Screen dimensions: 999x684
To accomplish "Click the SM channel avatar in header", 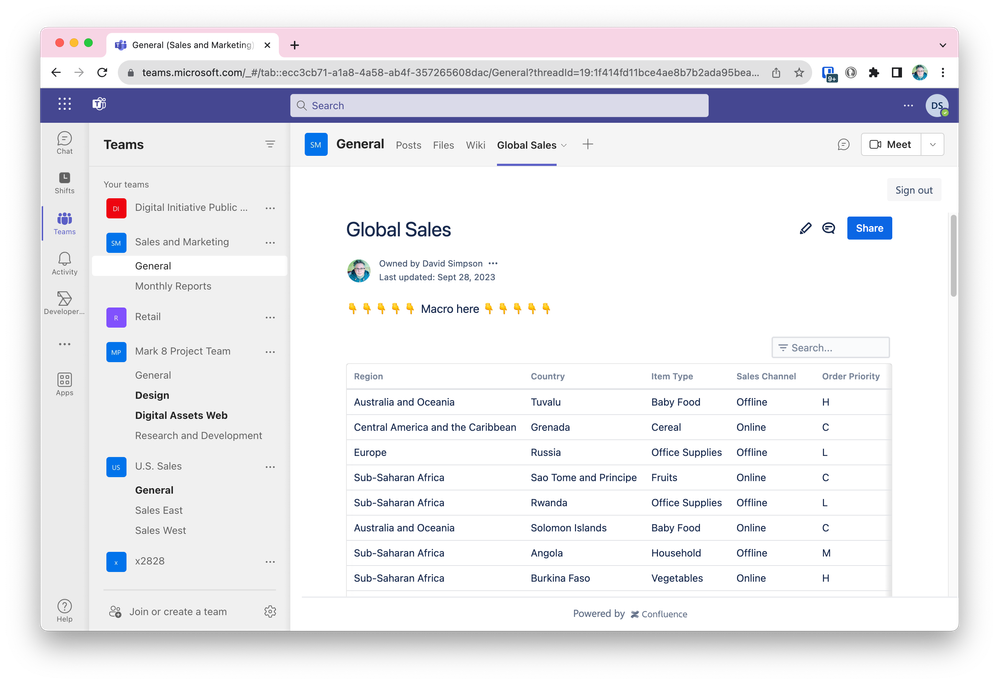I will [316, 145].
